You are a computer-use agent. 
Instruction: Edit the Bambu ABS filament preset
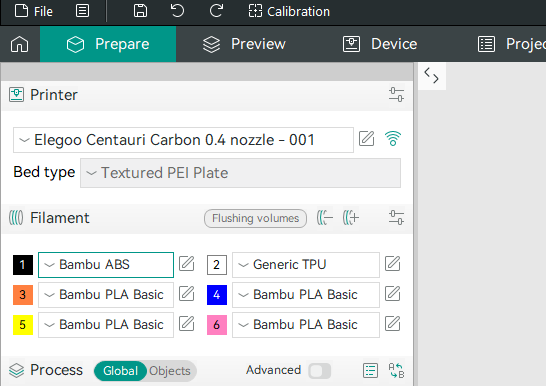click(187, 263)
